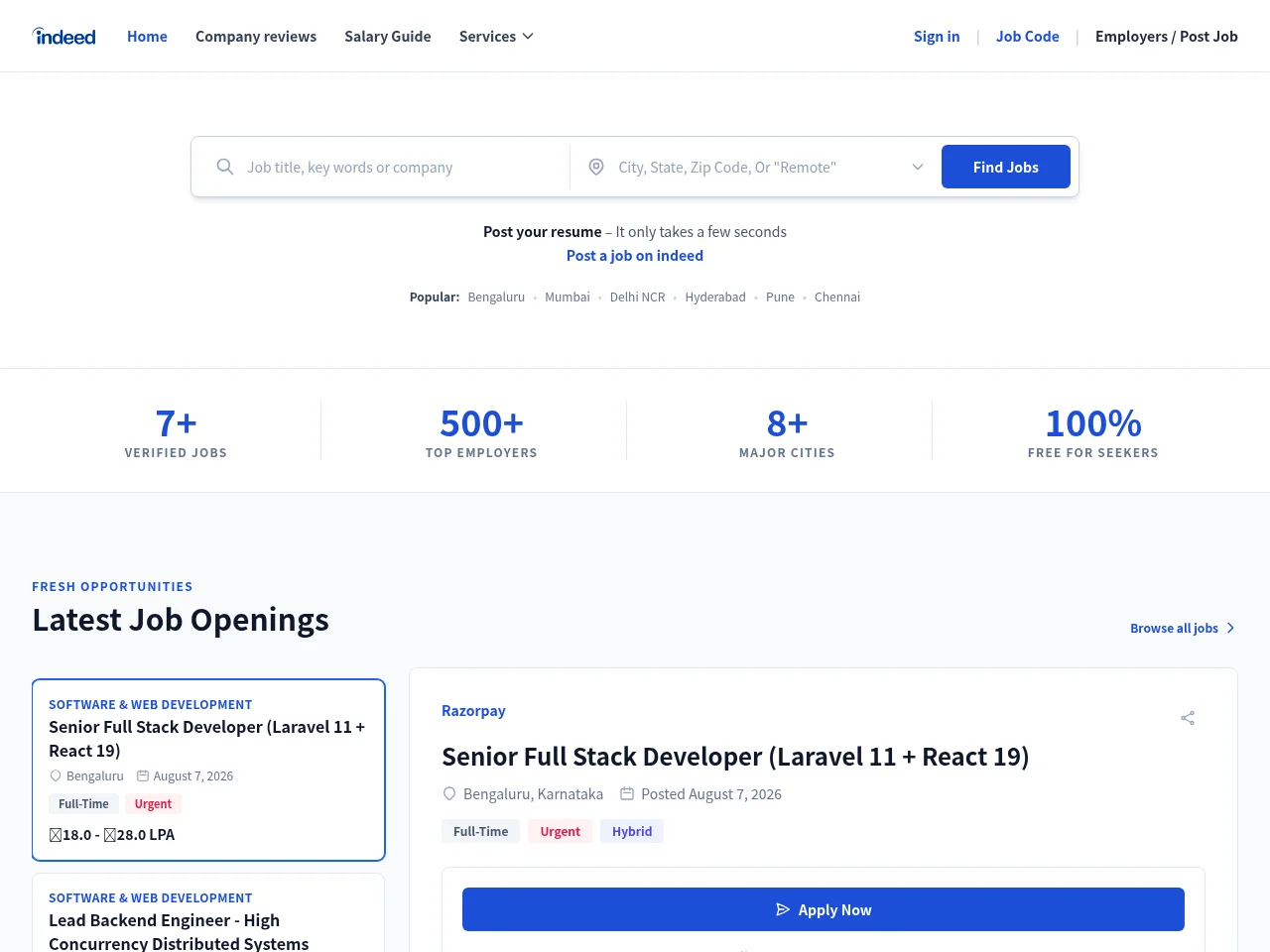This screenshot has width=1270, height=952.
Task: Click the 8+ Major Cities stat
Action: pyautogui.click(x=787, y=431)
